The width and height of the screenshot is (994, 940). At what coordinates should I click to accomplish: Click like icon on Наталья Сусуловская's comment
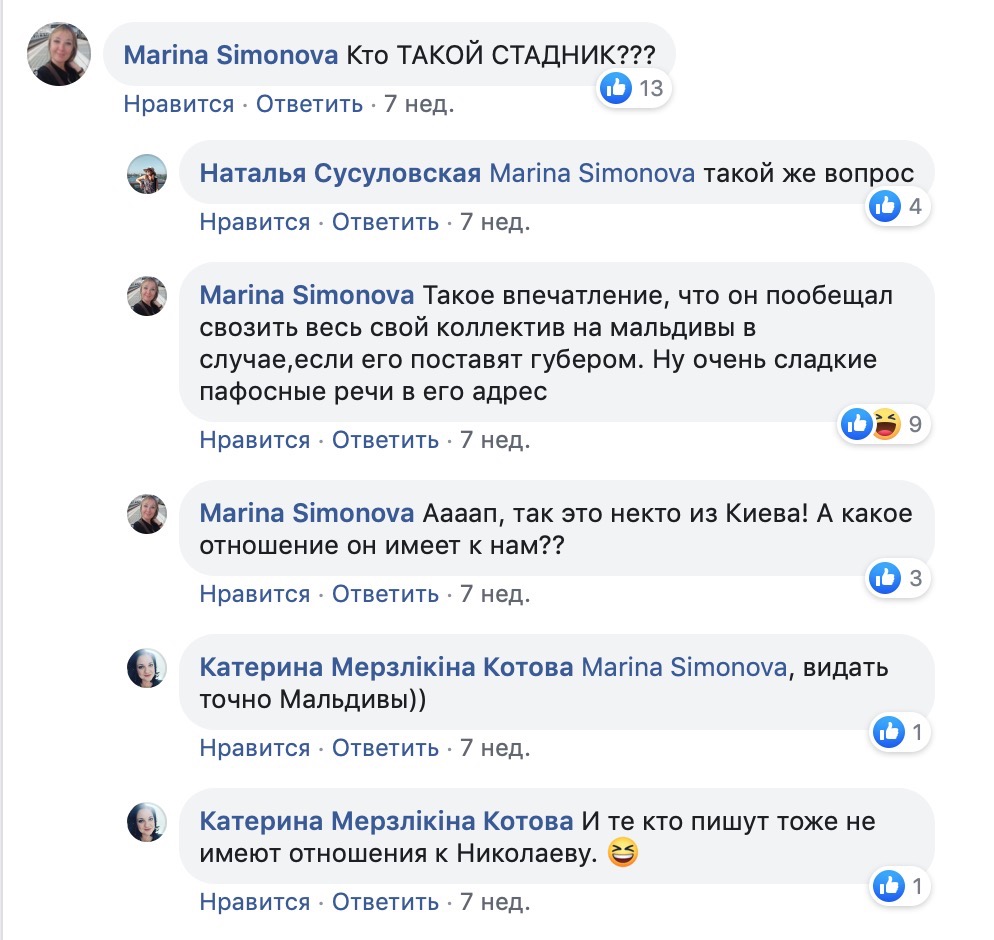[x=885, y=207]
